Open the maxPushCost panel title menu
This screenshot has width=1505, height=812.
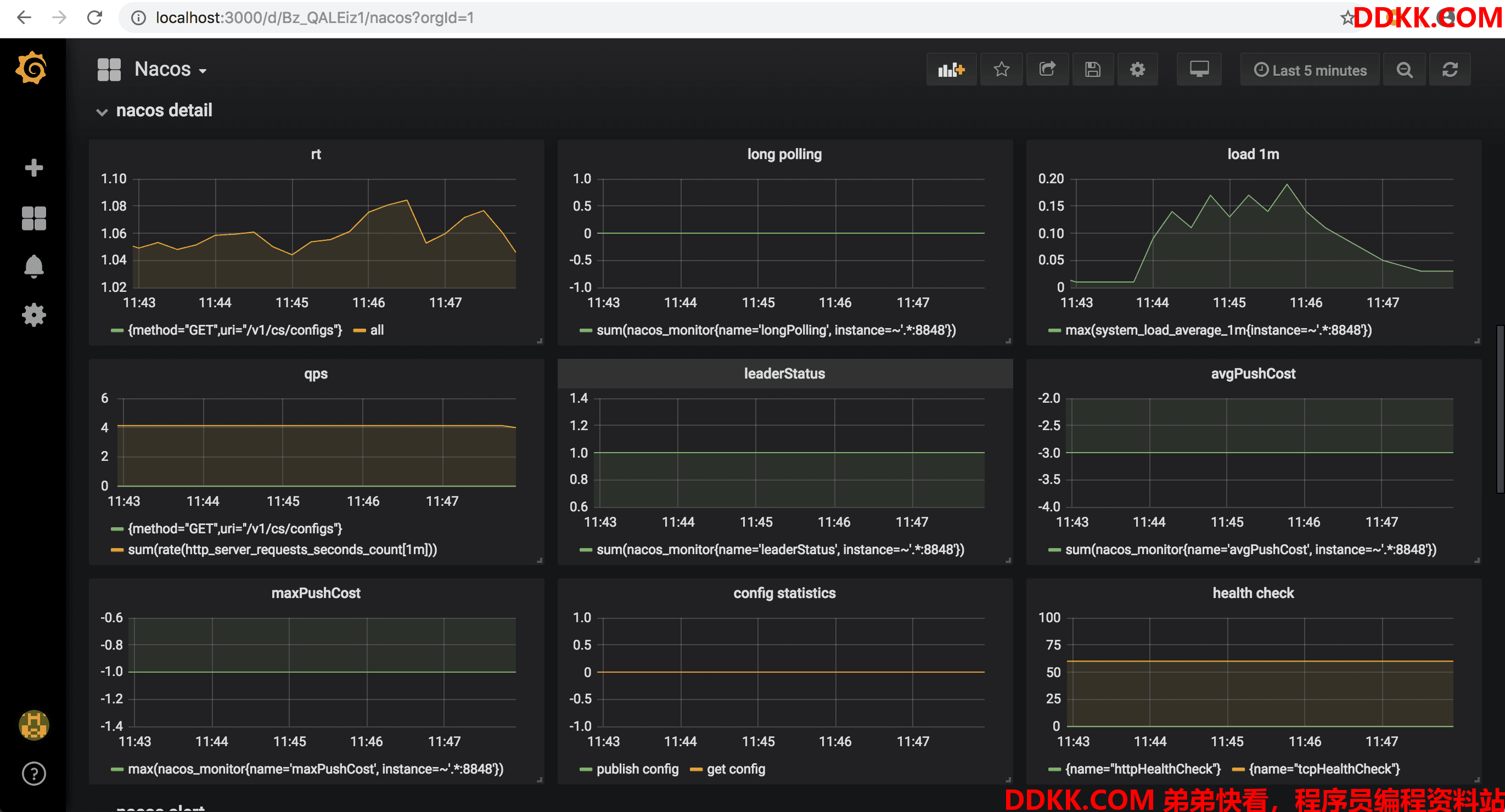coord(316,593)
